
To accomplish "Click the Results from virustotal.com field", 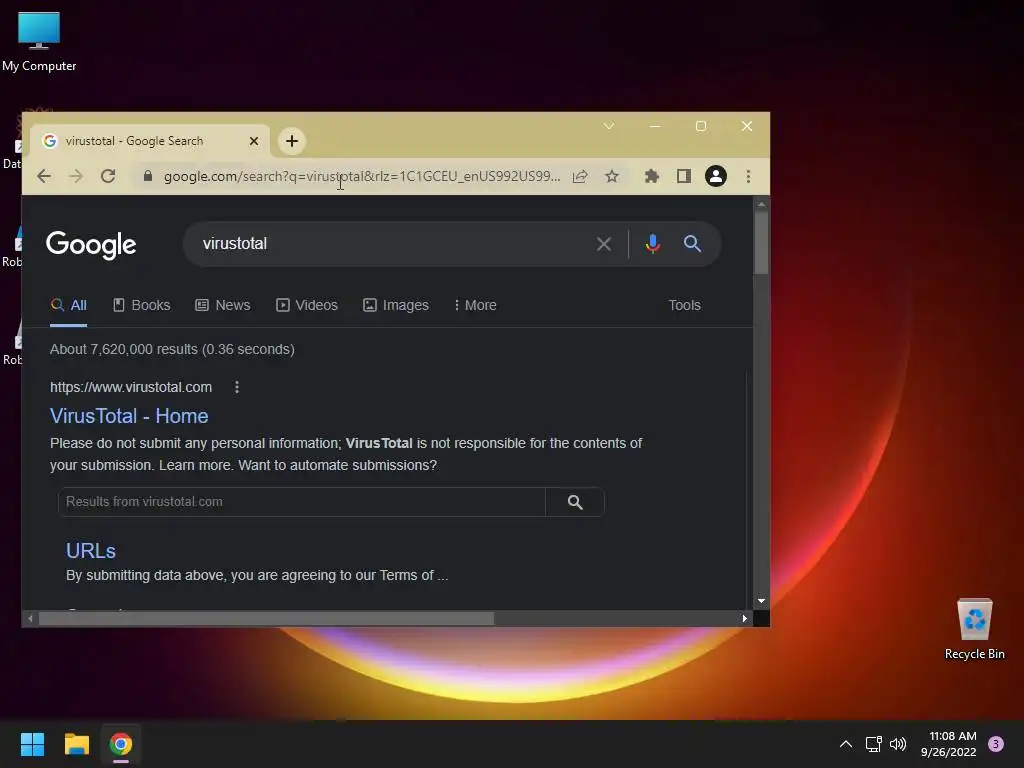I will tap(302, 502).
